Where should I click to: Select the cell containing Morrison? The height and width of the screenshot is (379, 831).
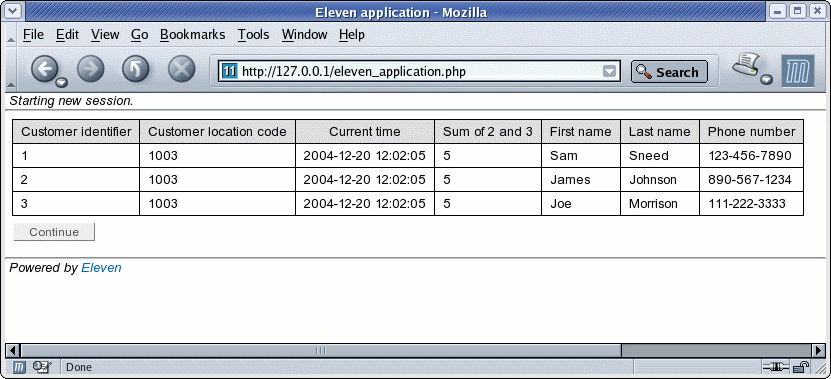pyautogui.click(x=660, y=204)
